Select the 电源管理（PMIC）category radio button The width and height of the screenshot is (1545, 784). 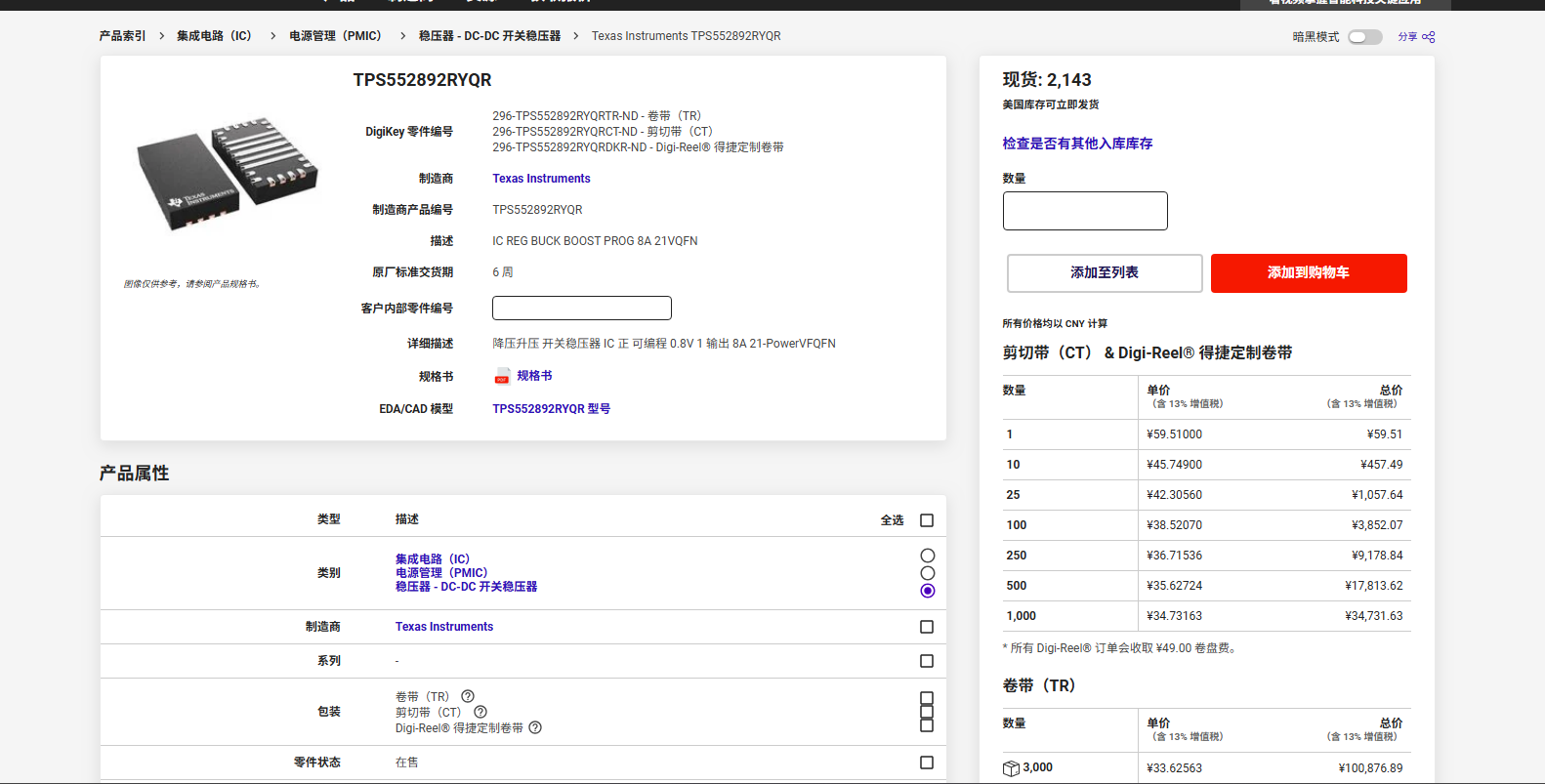pyautogui.click(x=927, y=573)
